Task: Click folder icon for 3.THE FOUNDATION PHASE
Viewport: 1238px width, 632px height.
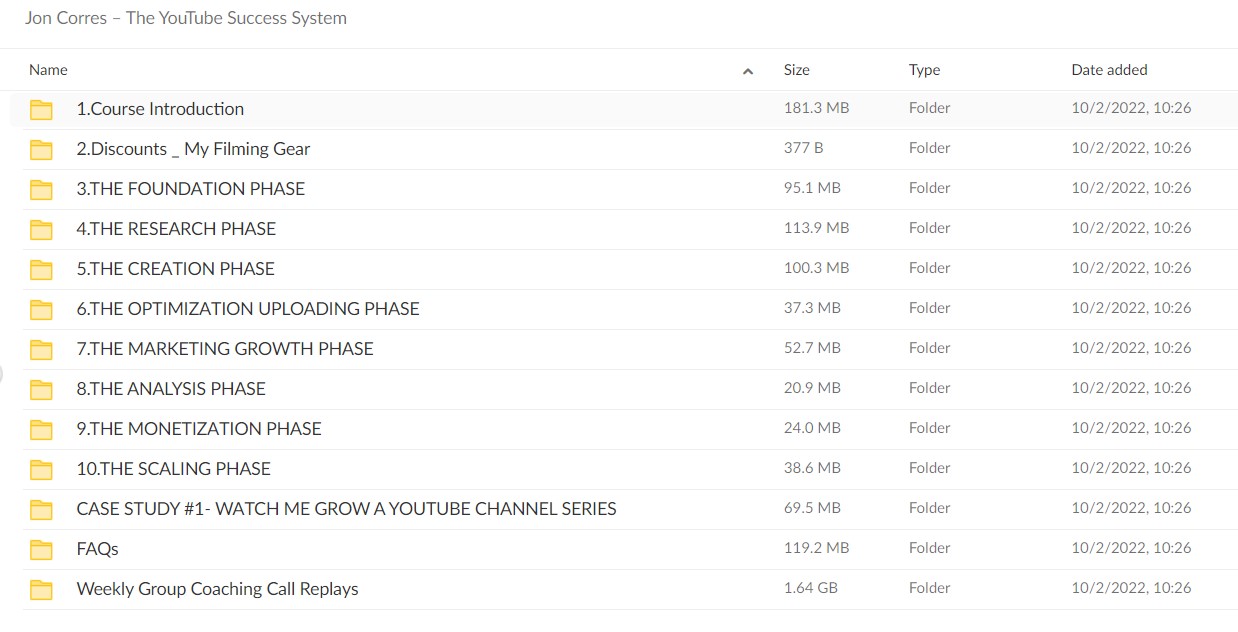Action: pos(41,190)
